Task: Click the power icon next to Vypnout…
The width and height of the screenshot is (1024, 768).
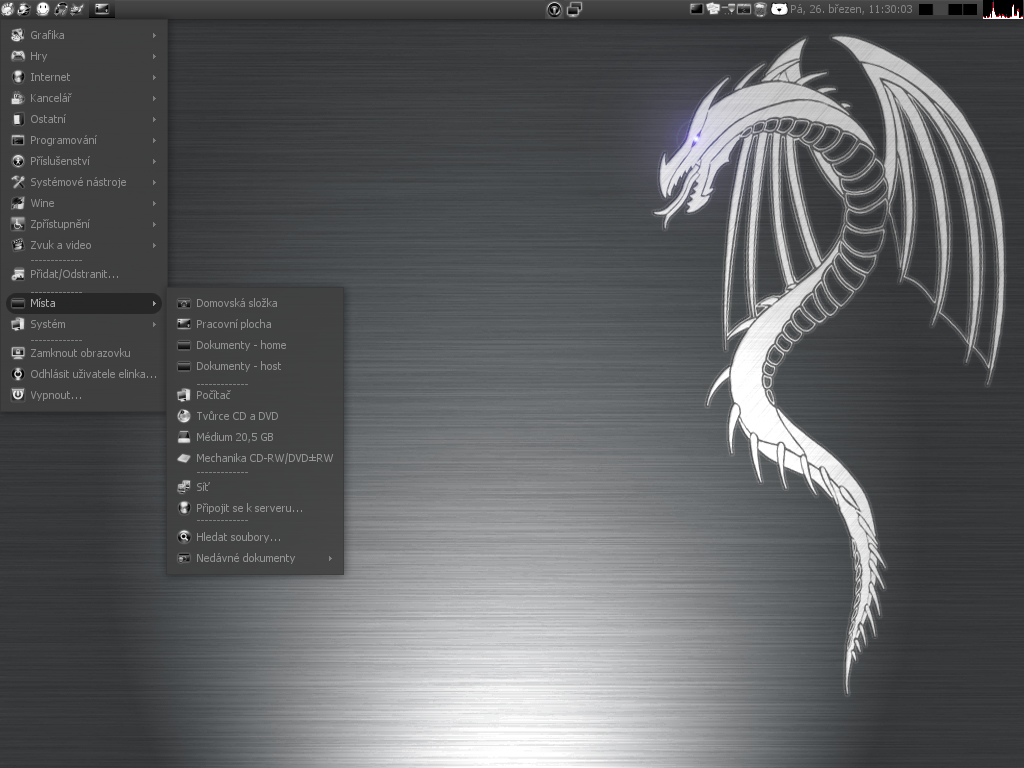Action: [x=18, y=395]
